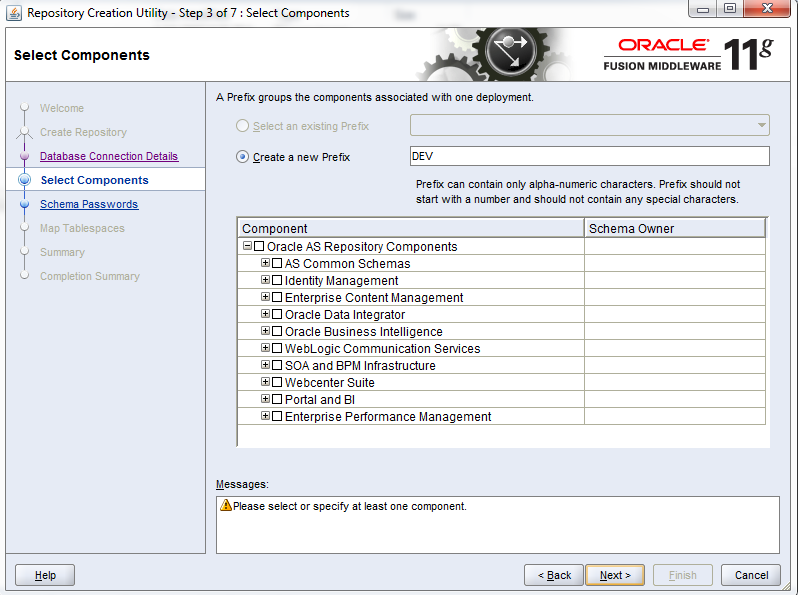Viewport: 798px width, 595px height.
Task: Click the Component column header
Action: click(411, 228)
